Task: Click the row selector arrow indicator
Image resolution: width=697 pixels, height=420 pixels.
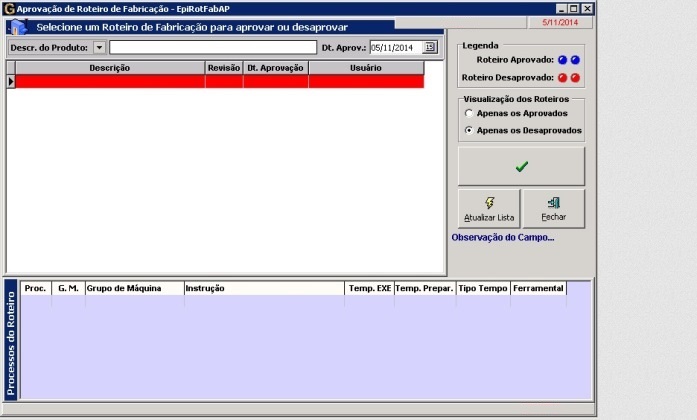Action: [11, 81]
